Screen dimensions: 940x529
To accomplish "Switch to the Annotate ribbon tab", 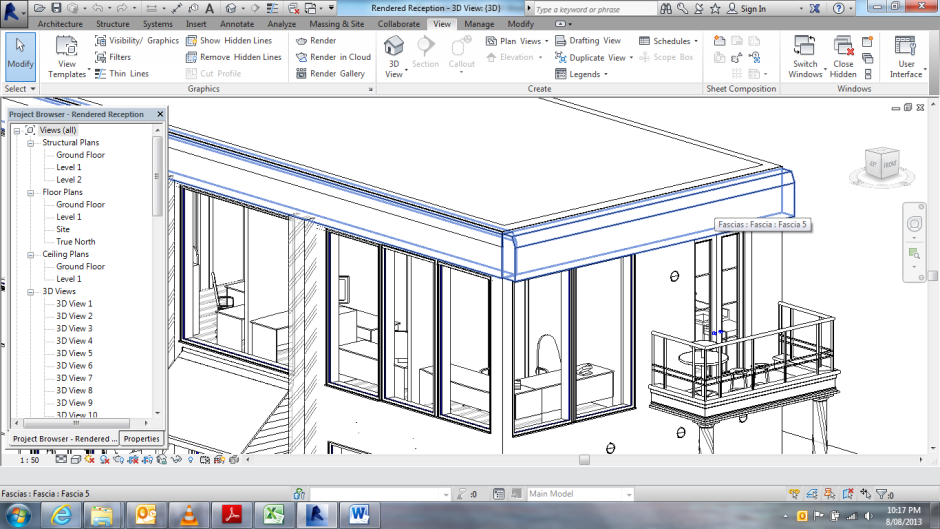I will pyautogui.click(x=236, y=23).
